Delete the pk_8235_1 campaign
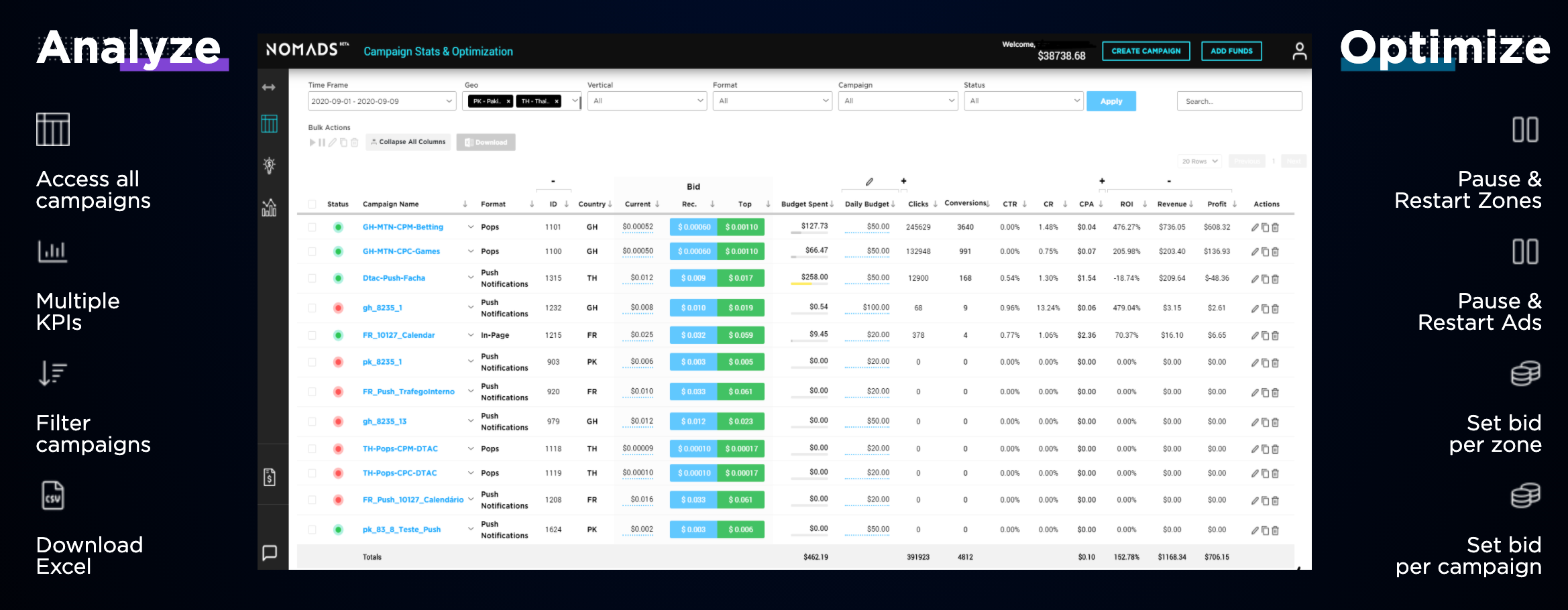1568x610 pixels. [1275, 363]
